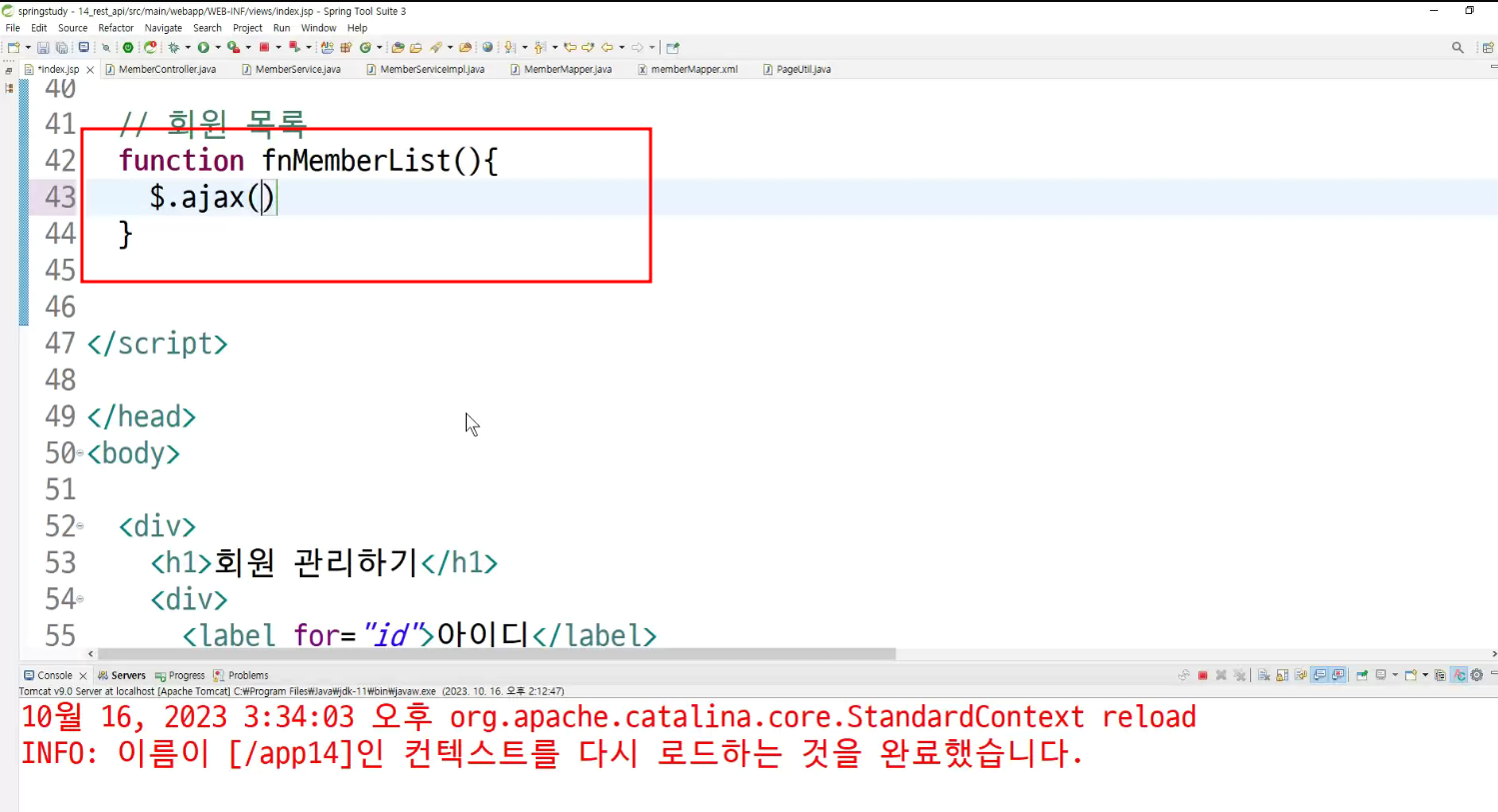Click the Open Type toolbar icon
1498x812 pixels.
tap(398, 47)
